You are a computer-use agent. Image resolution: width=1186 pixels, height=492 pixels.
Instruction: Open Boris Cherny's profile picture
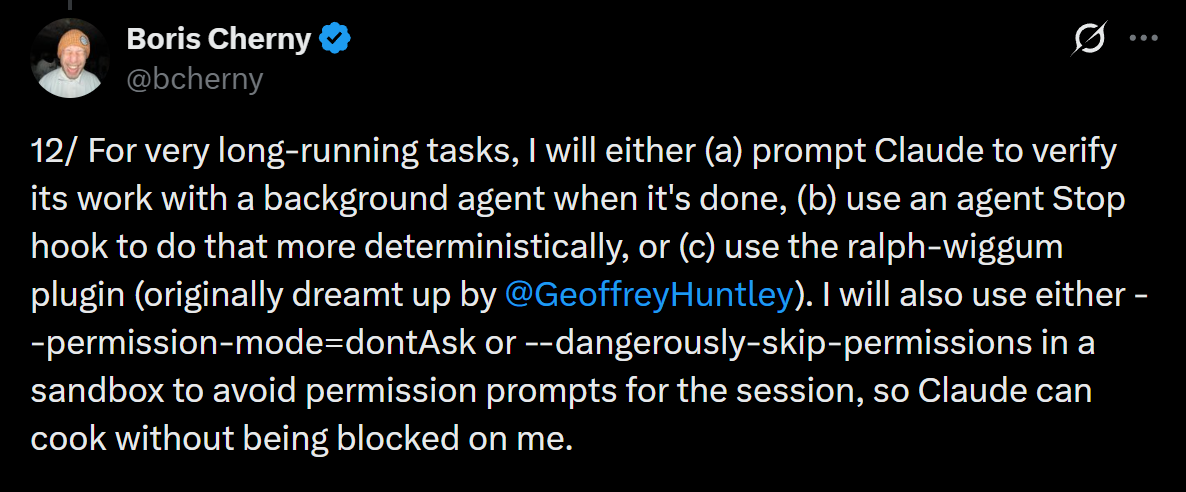pos(69,57)
